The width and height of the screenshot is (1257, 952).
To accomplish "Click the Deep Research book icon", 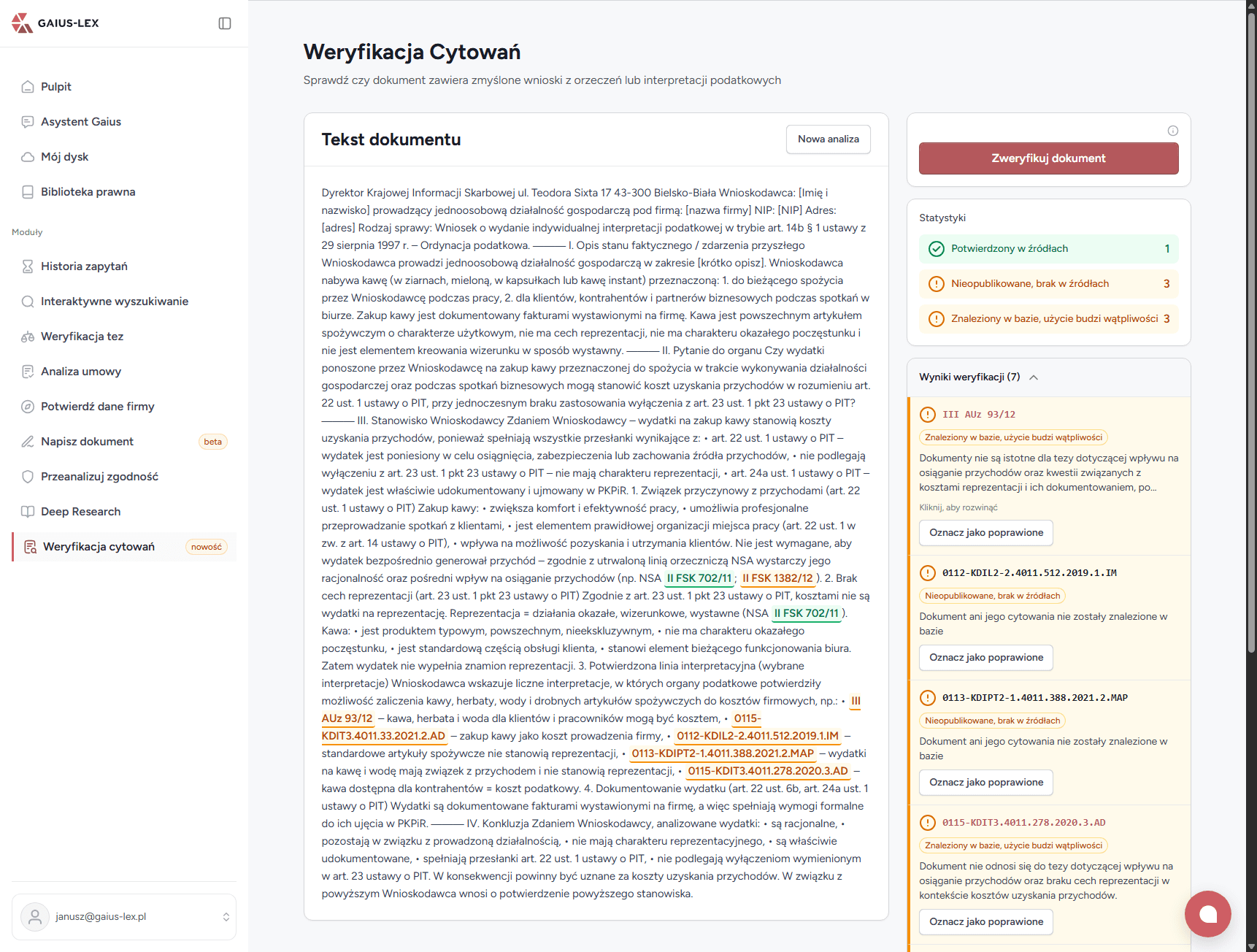I will click(28, 512).
